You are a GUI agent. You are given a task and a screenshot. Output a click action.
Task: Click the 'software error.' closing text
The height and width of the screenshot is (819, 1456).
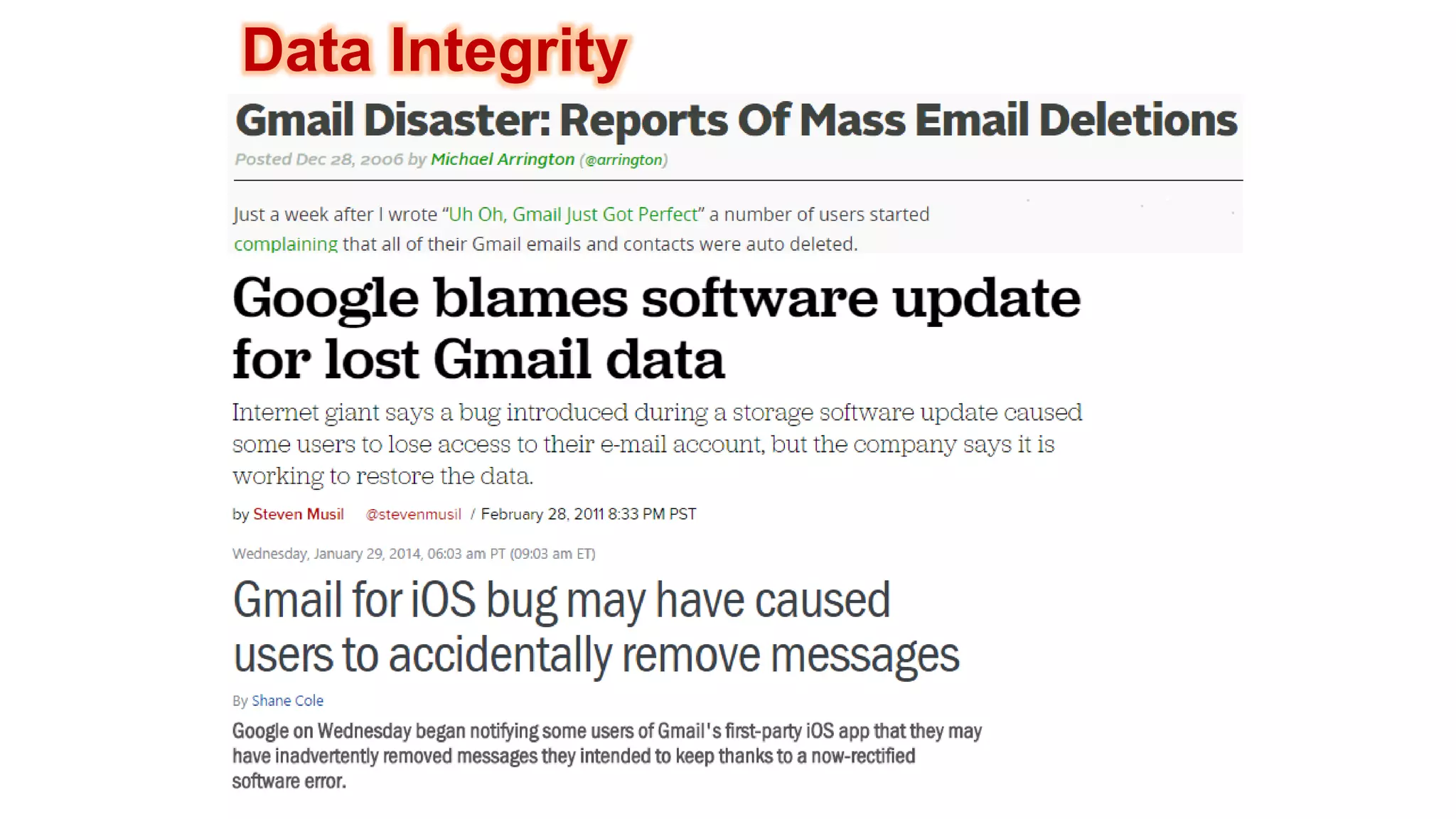289,781
